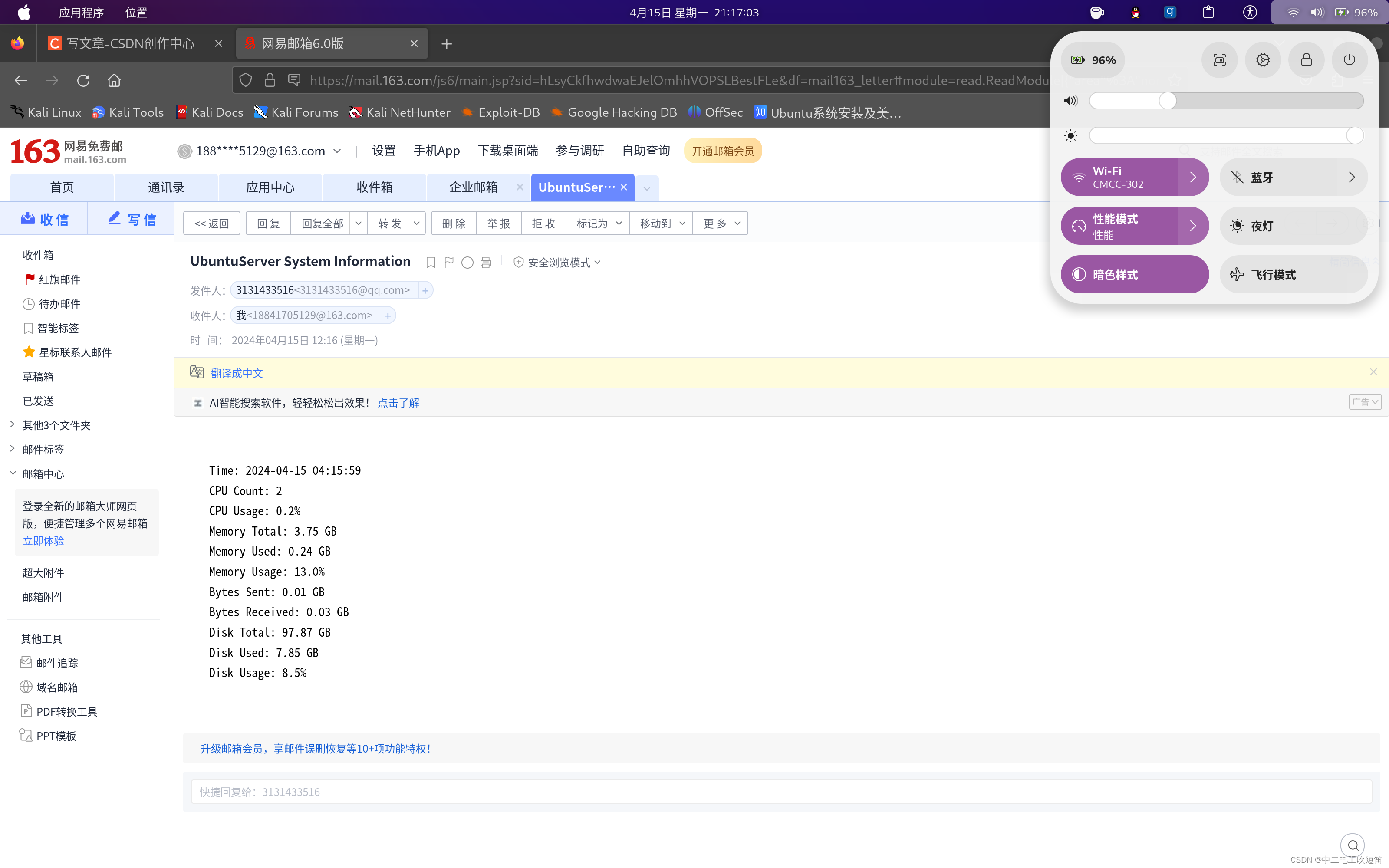
Task: Open the 移动到 dropdown menu
Action: click(x=661, y=224)
